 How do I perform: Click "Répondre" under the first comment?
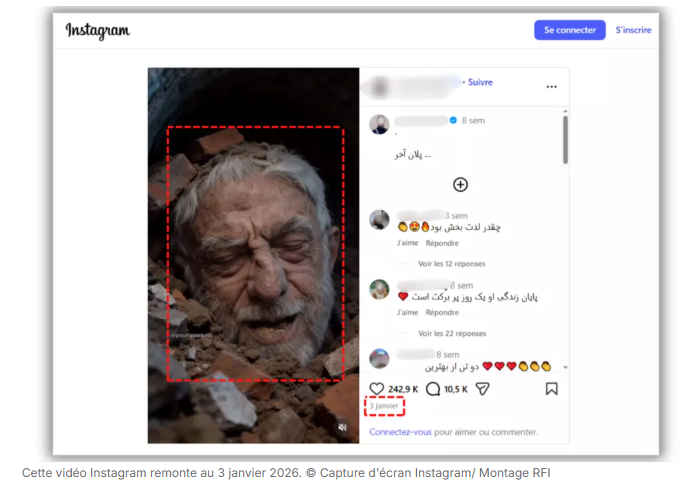pyautogui.click(x=441, y=243)
